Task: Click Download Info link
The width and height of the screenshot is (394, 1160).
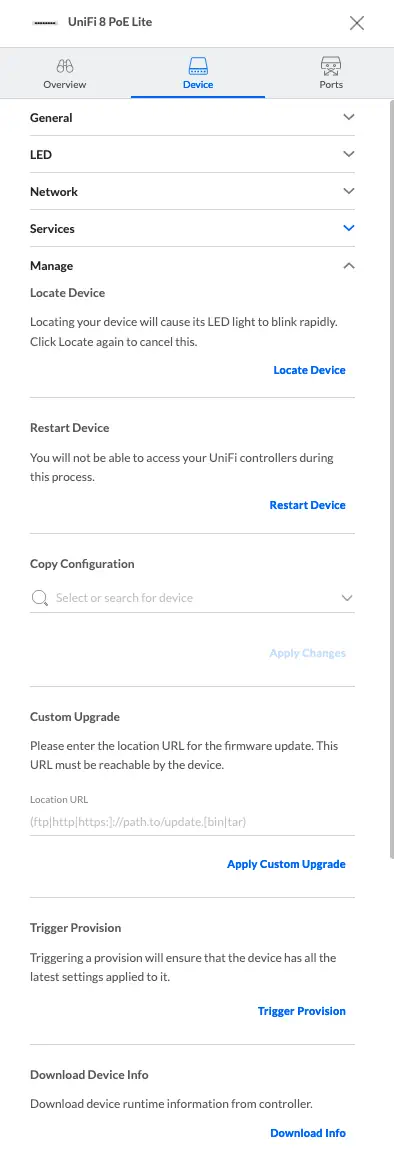Action: (x=308, y=1133)
